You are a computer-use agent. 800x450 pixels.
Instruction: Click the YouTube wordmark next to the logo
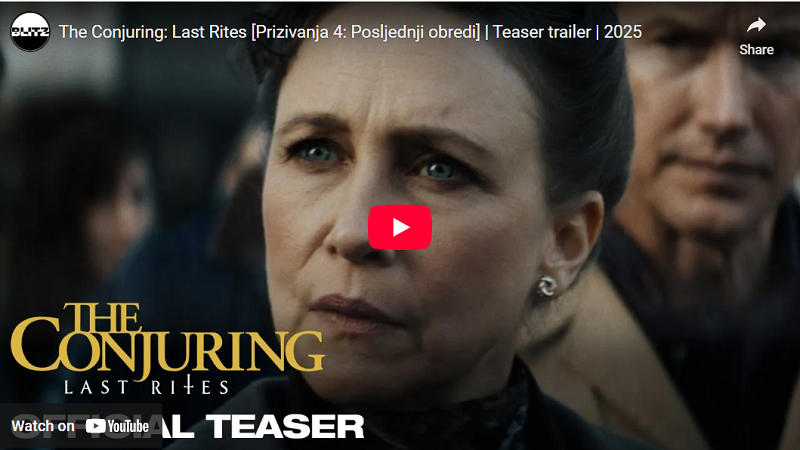coord(128,426)
